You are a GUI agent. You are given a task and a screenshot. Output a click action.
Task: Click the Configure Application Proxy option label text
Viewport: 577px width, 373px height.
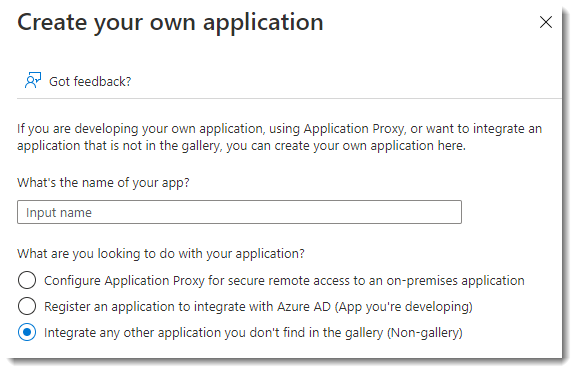pyautogui.click(x=284, y=281)
